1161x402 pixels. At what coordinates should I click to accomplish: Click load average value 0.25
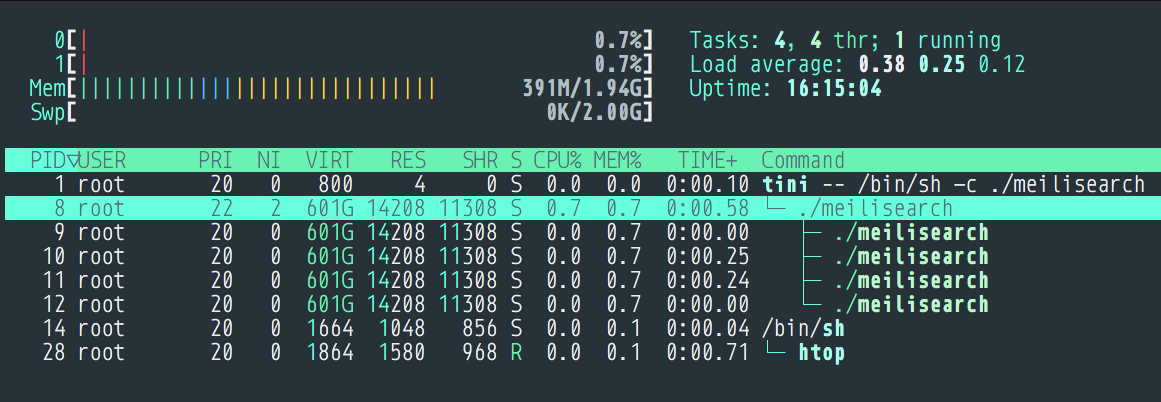941,64
